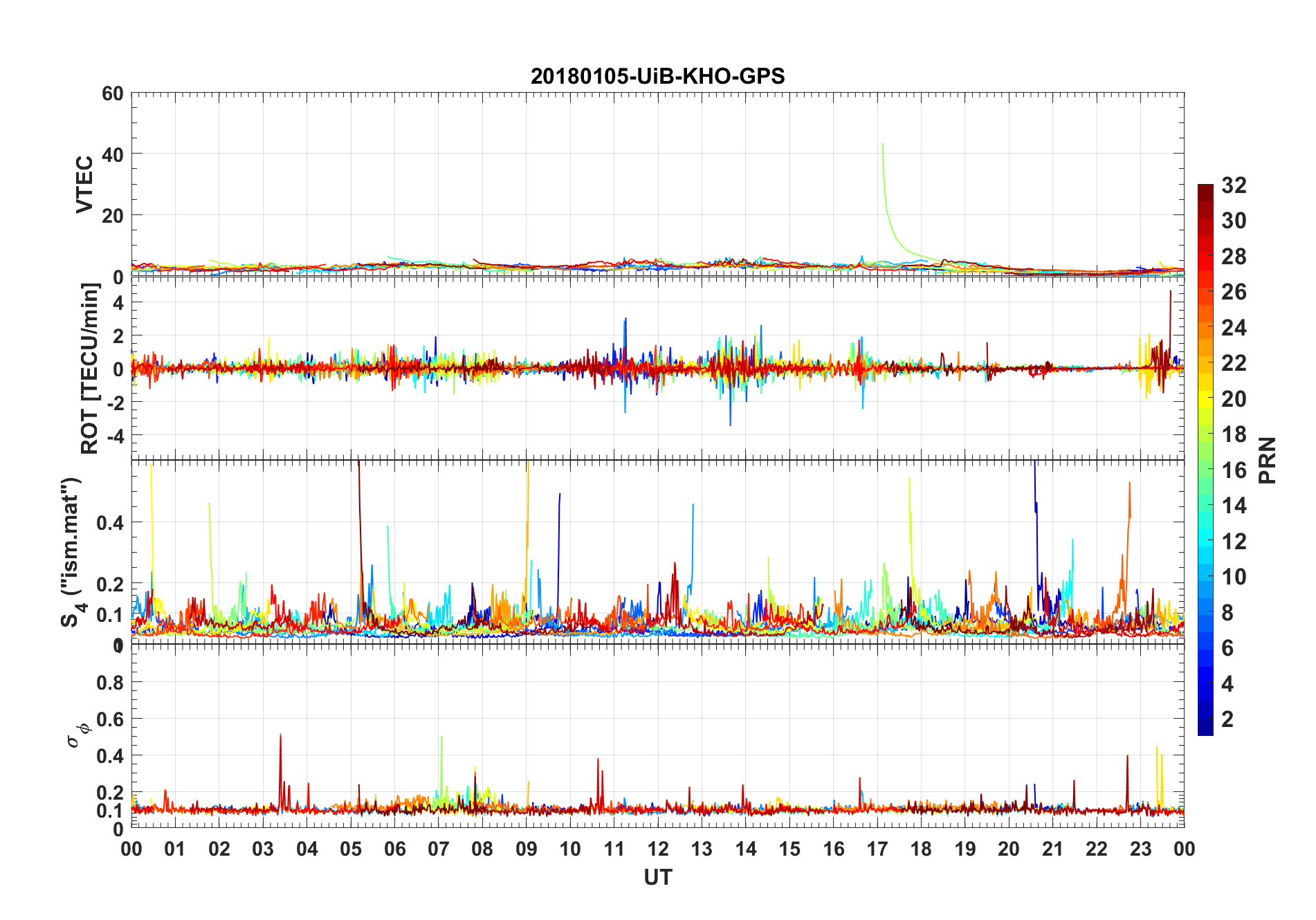Click the ROT [TECU/min] axis label
Image resolution: width=1316 pixels, height=920 pixels.
(90, 368)
